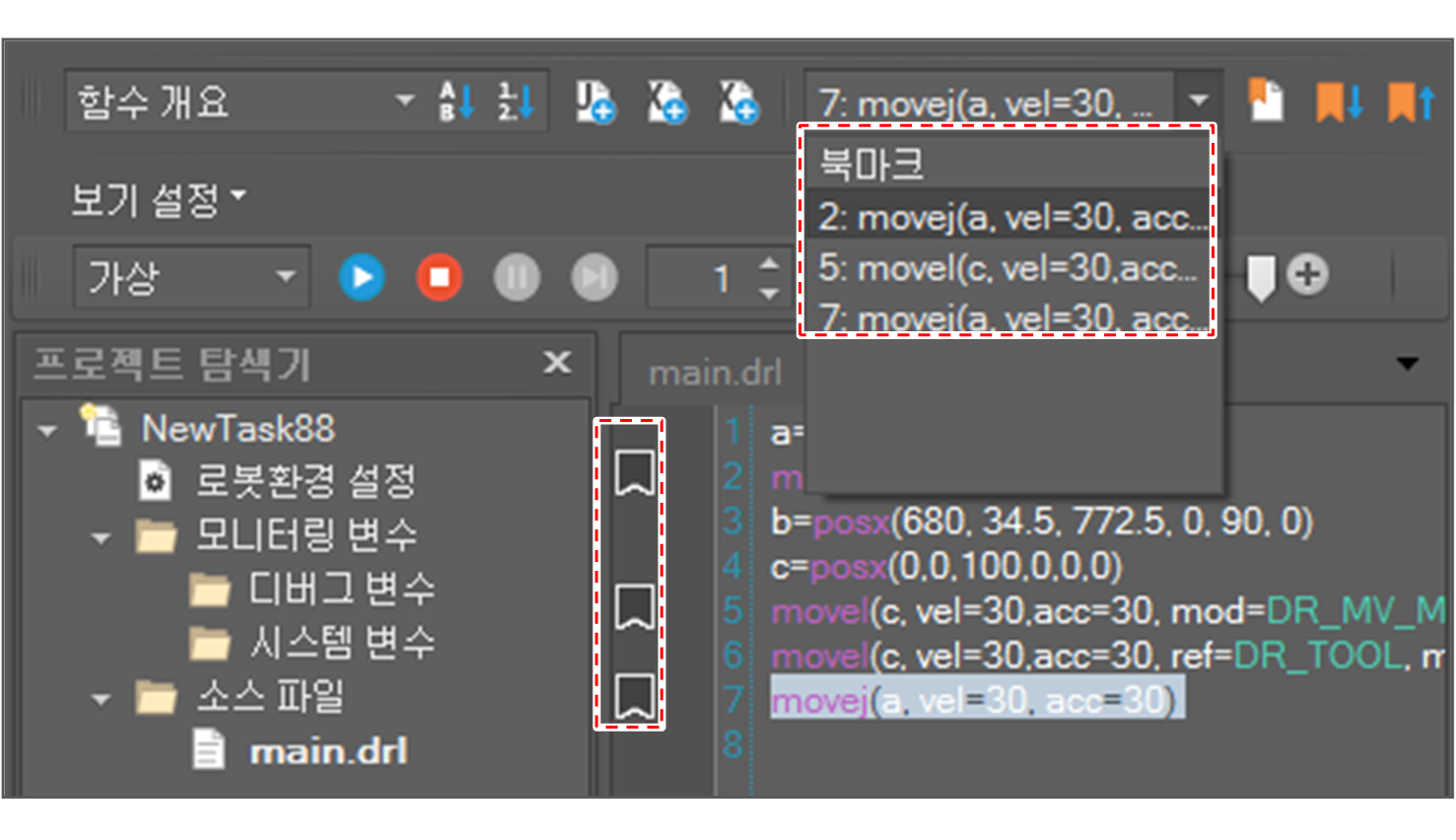
Task: Switch to the main.drl editor tab
Action: (715, 373)
